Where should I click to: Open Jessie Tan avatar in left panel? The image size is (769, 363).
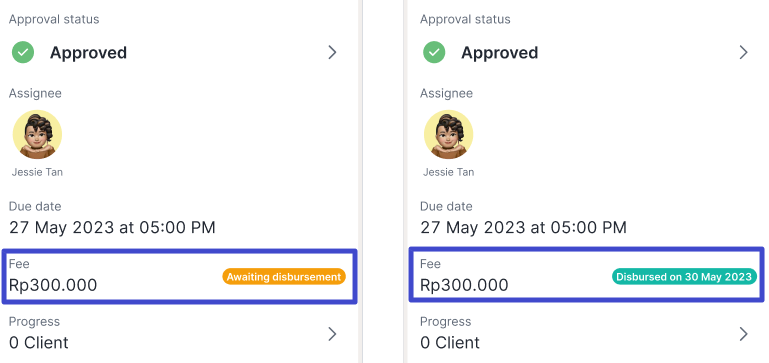point(37,134)
